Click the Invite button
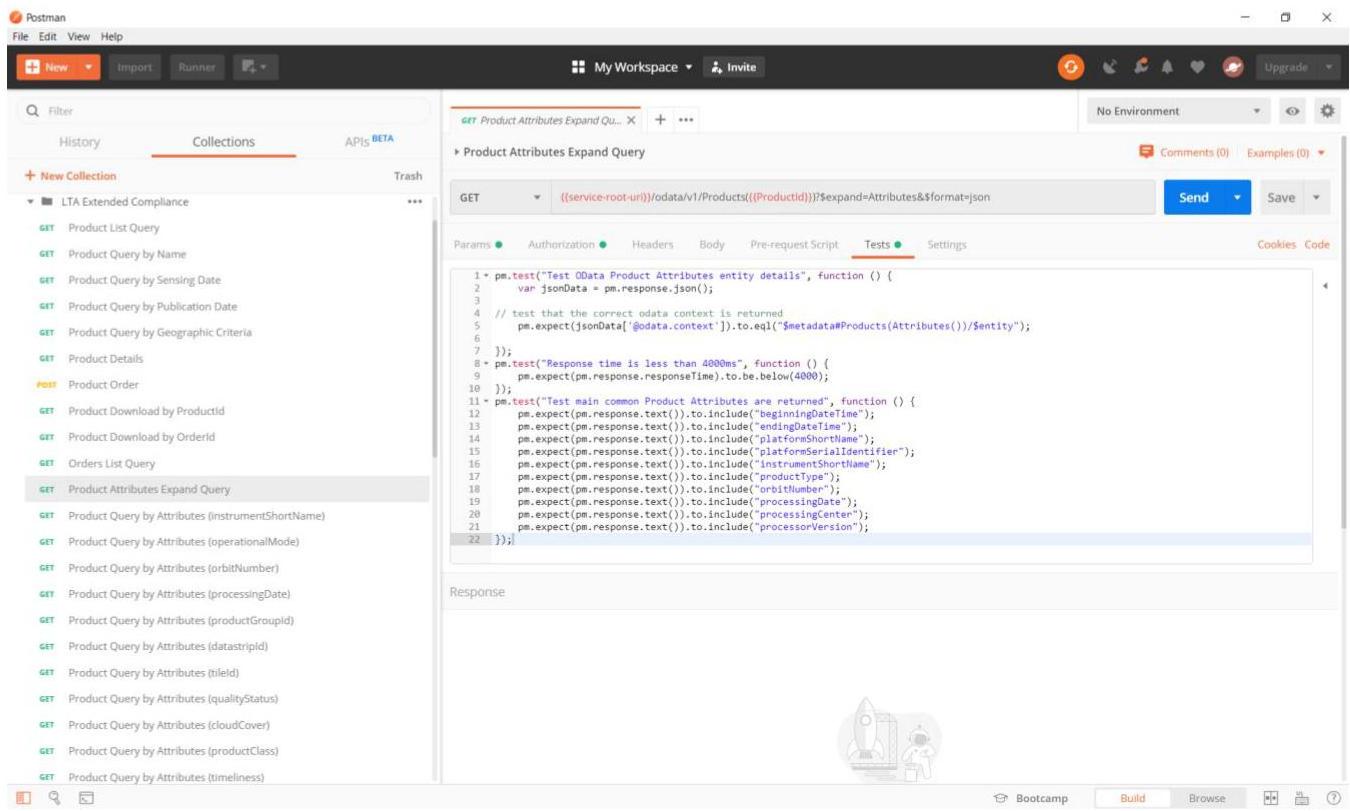 point(734,67)
